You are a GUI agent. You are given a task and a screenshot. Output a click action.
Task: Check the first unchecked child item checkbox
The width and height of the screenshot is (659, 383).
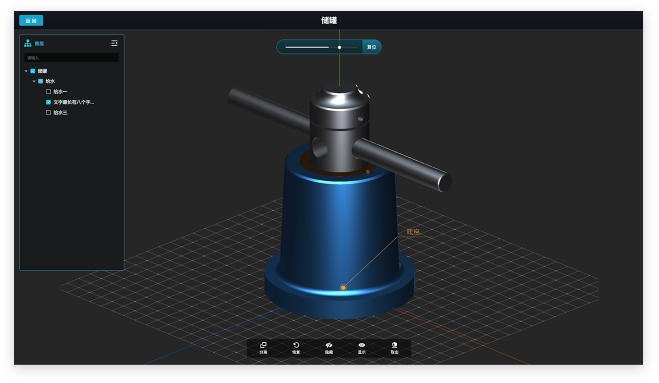(48, 92)
